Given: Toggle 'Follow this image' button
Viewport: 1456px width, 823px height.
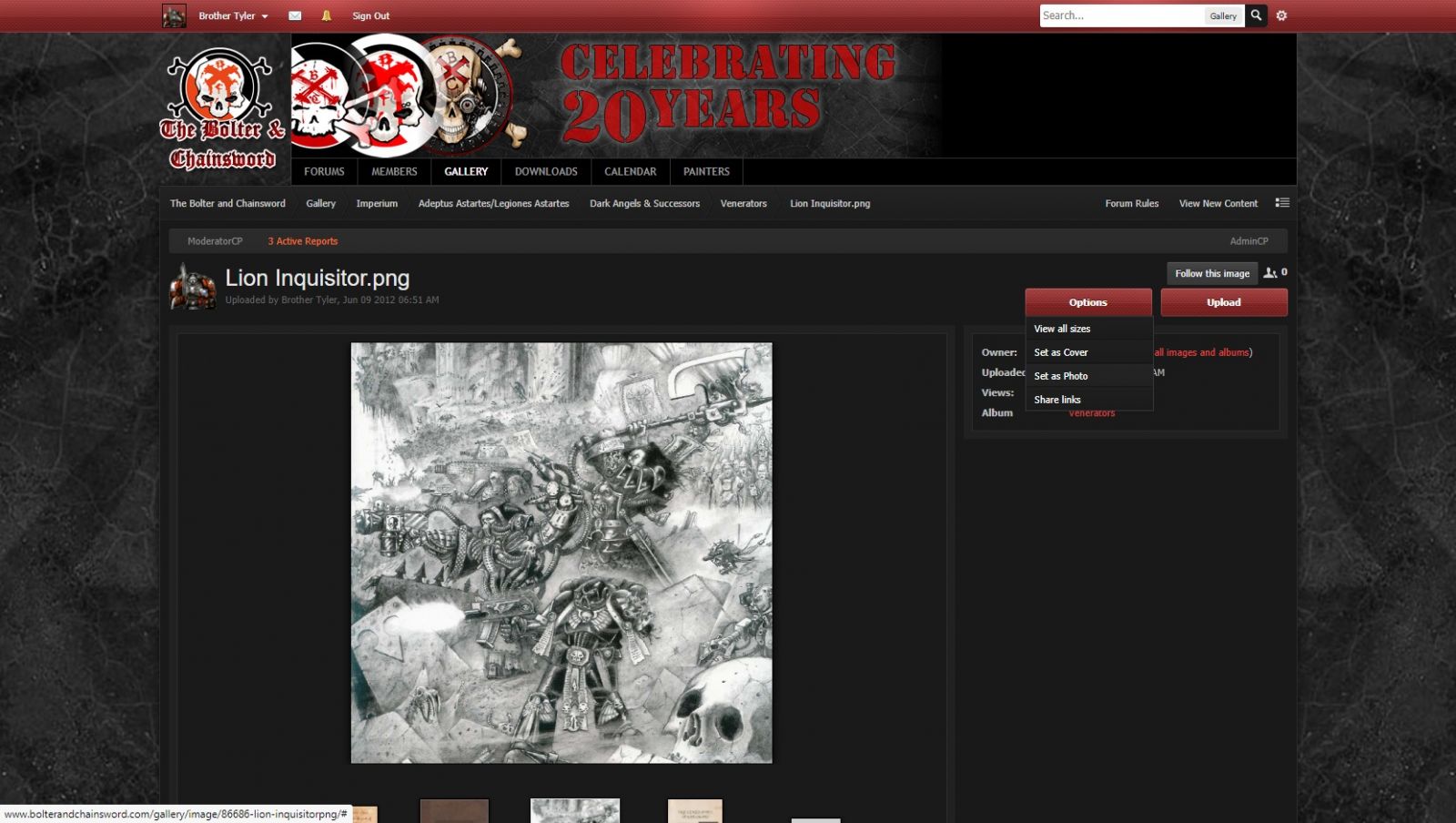Looking at the screenshot, I should (1211, 273).
